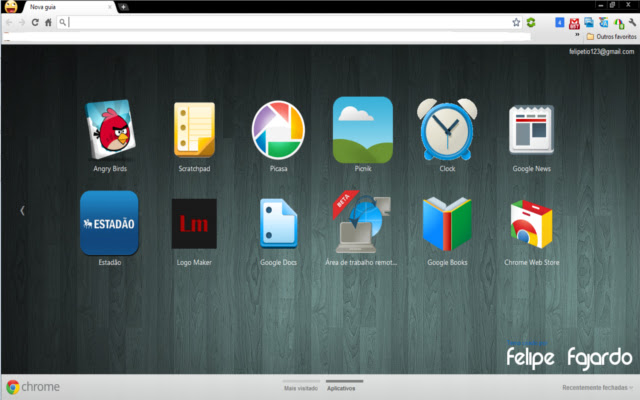Open the Outros favoritos folder
Image resolution: width=640 pixels, height=400 pixels.
click(x=611, y=37)
